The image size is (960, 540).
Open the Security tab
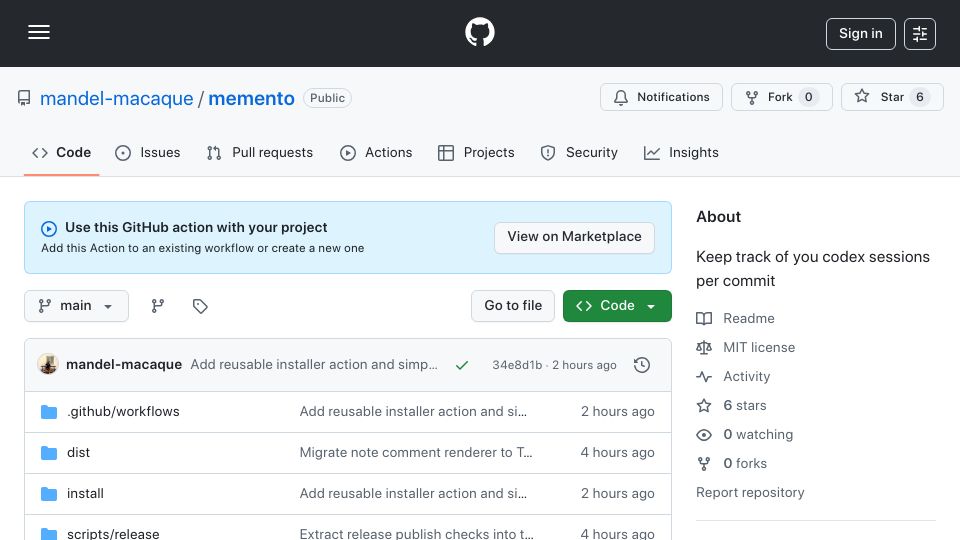coord(579,152)
